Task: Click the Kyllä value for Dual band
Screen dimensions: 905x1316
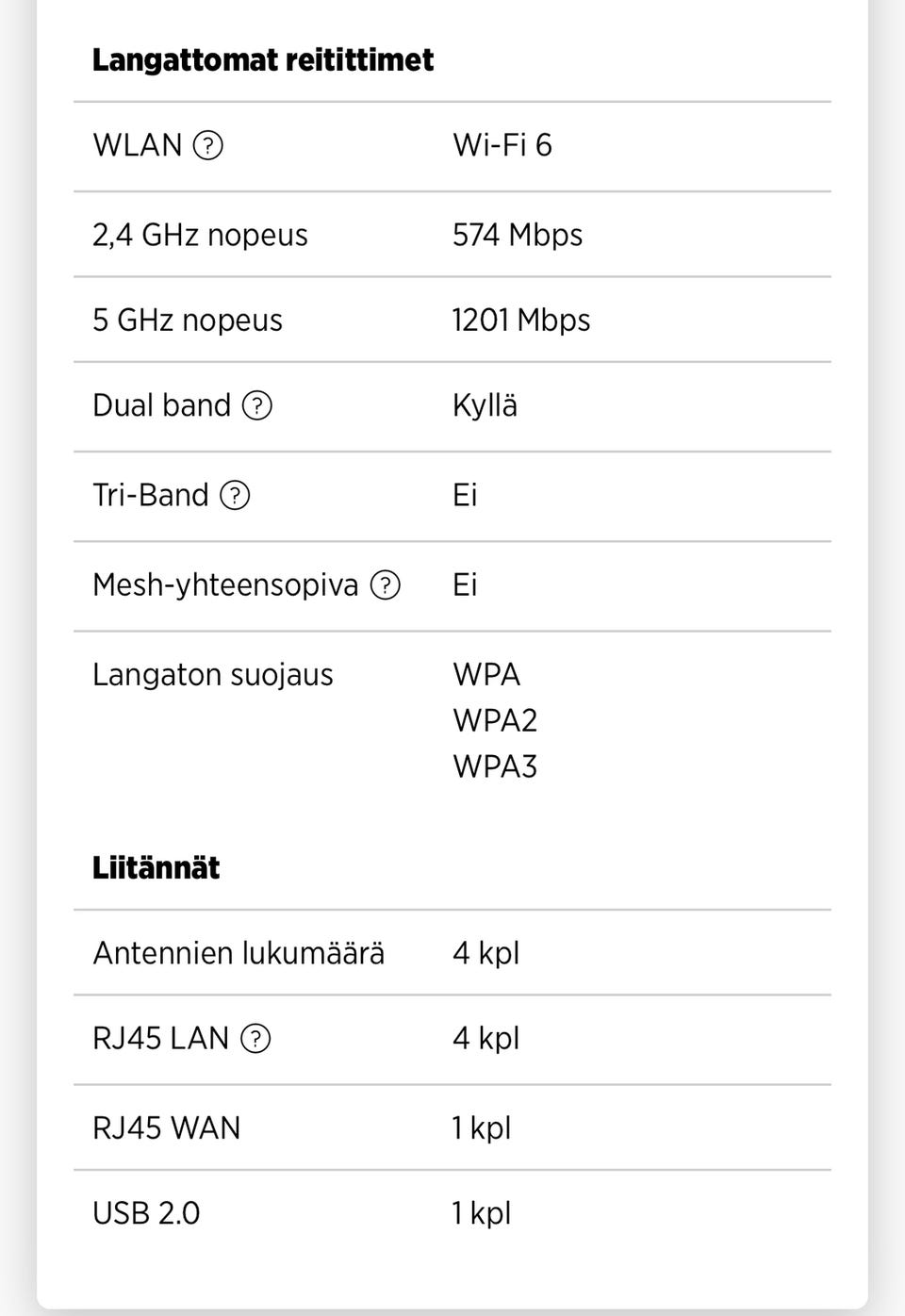Action: (x=485, y=405)
